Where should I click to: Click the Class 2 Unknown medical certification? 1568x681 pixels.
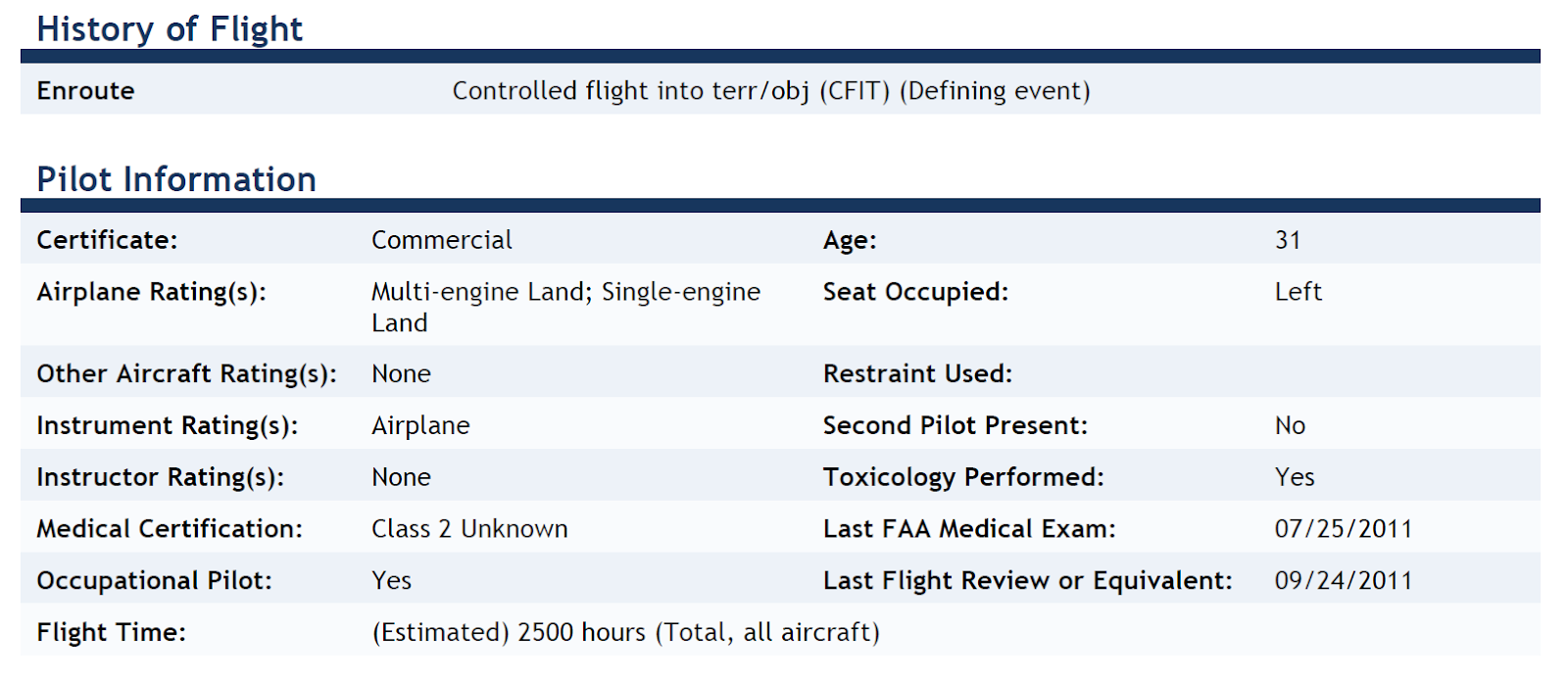469,529
